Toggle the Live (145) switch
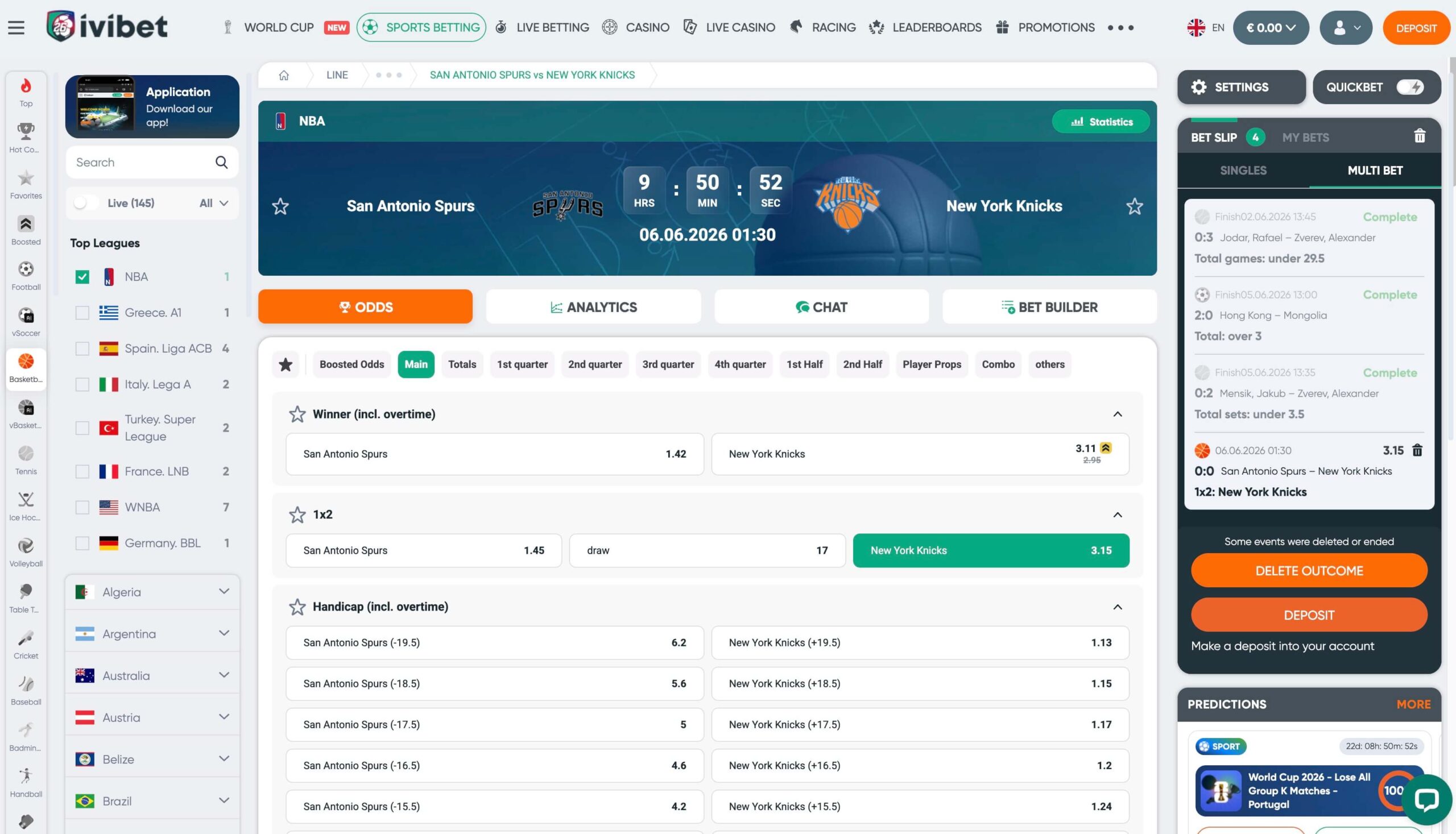Viewport: 1456px width, 834px height. click(x=86, y=203)
